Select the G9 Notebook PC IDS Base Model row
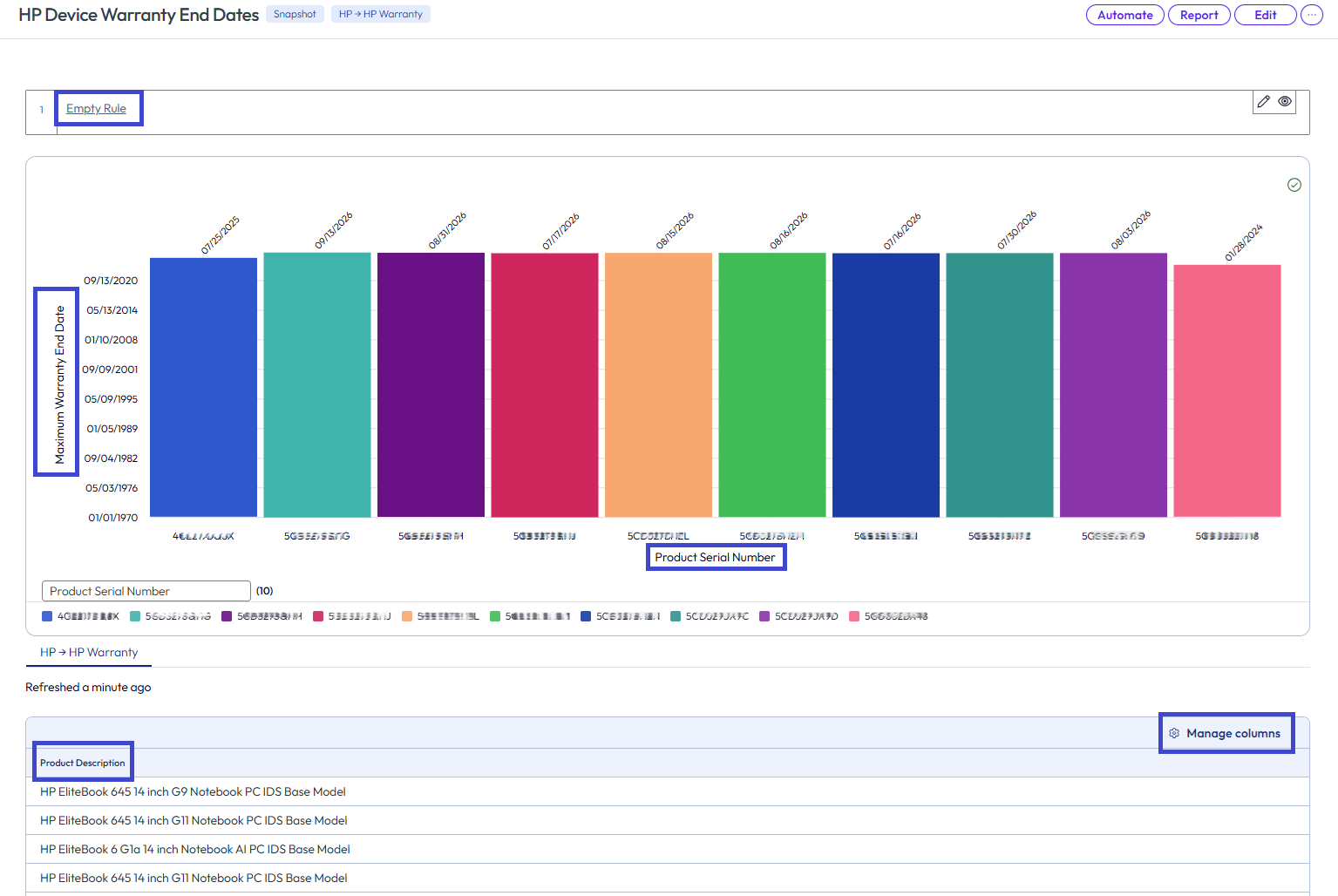 (668, 791)
